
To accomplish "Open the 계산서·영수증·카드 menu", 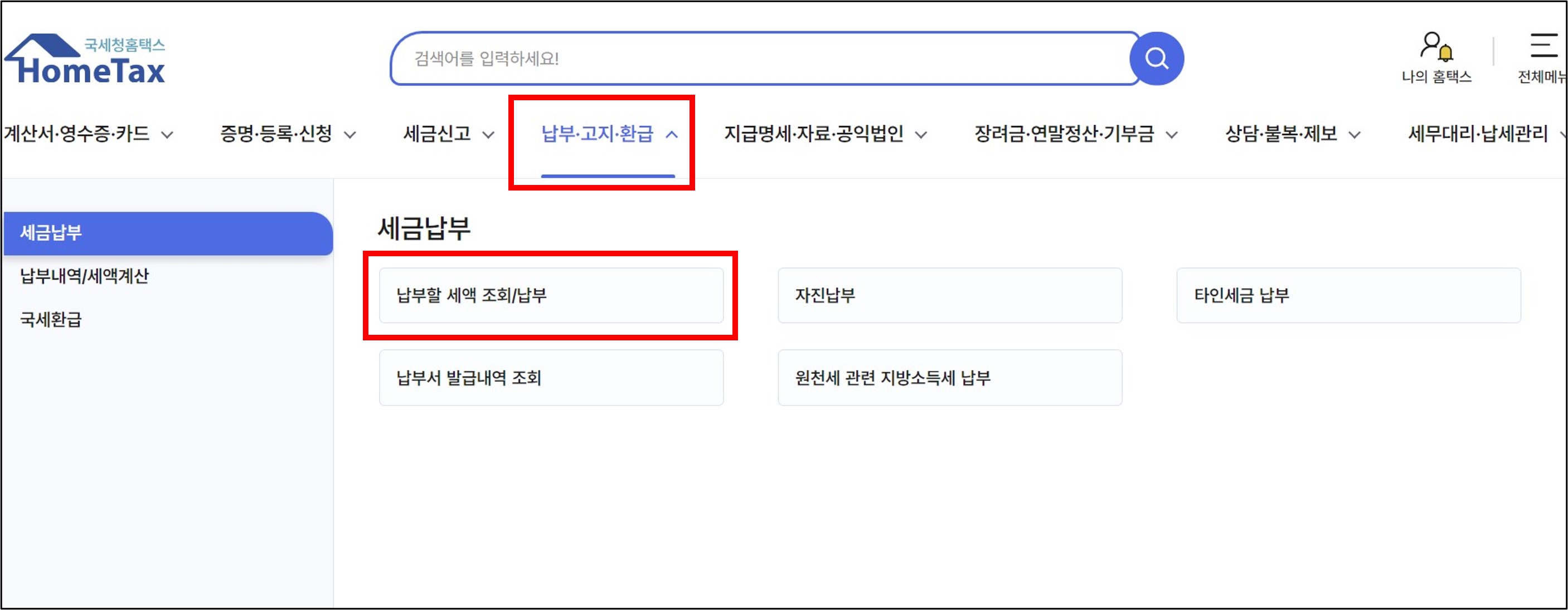I will [77, 133].
